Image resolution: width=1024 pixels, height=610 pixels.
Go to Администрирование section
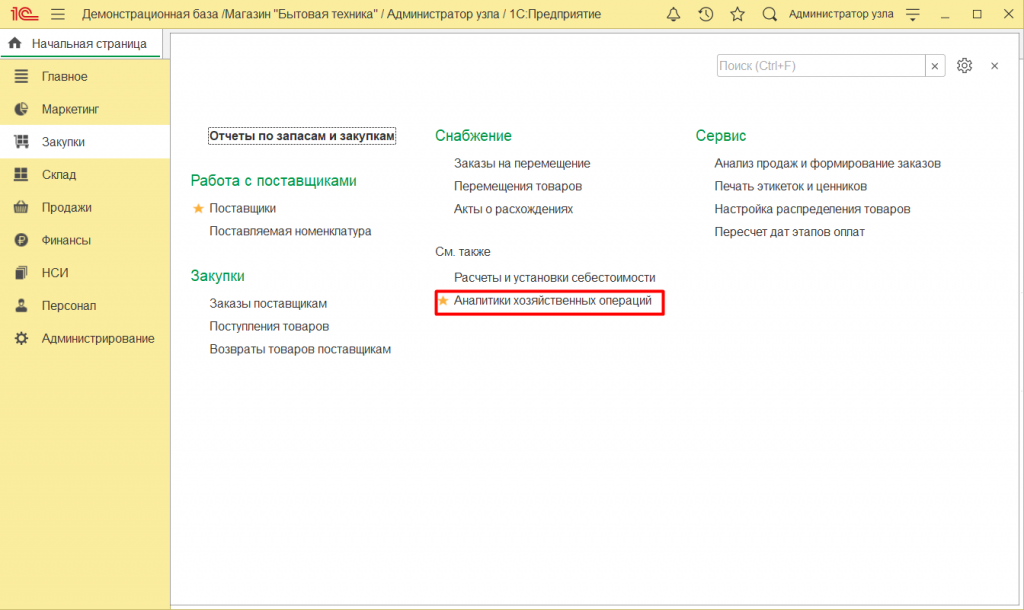[x=97, y=339]
